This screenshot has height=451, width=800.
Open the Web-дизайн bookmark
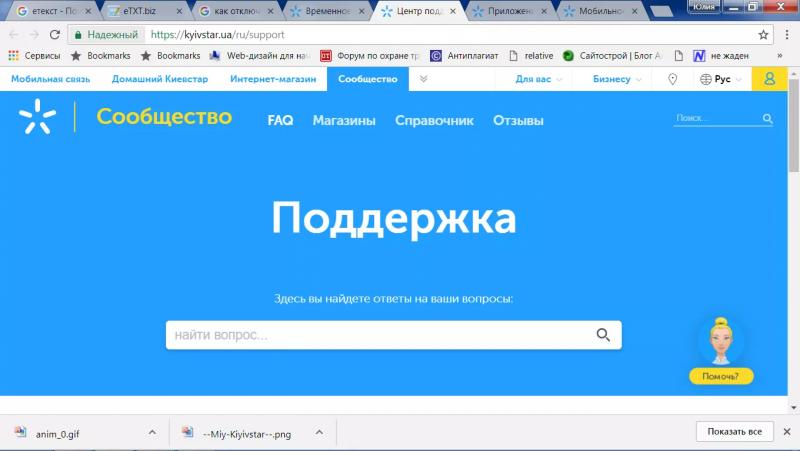click(260, 56)
